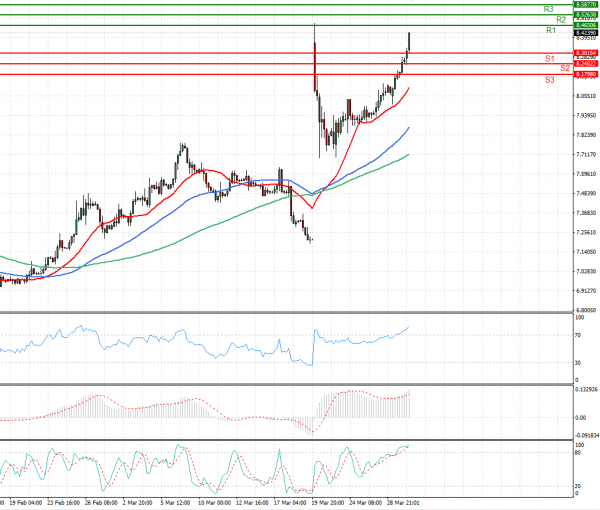Click the 26 Feb 08:00 date label
600x510 pixels.
click(x=101, y=503)
